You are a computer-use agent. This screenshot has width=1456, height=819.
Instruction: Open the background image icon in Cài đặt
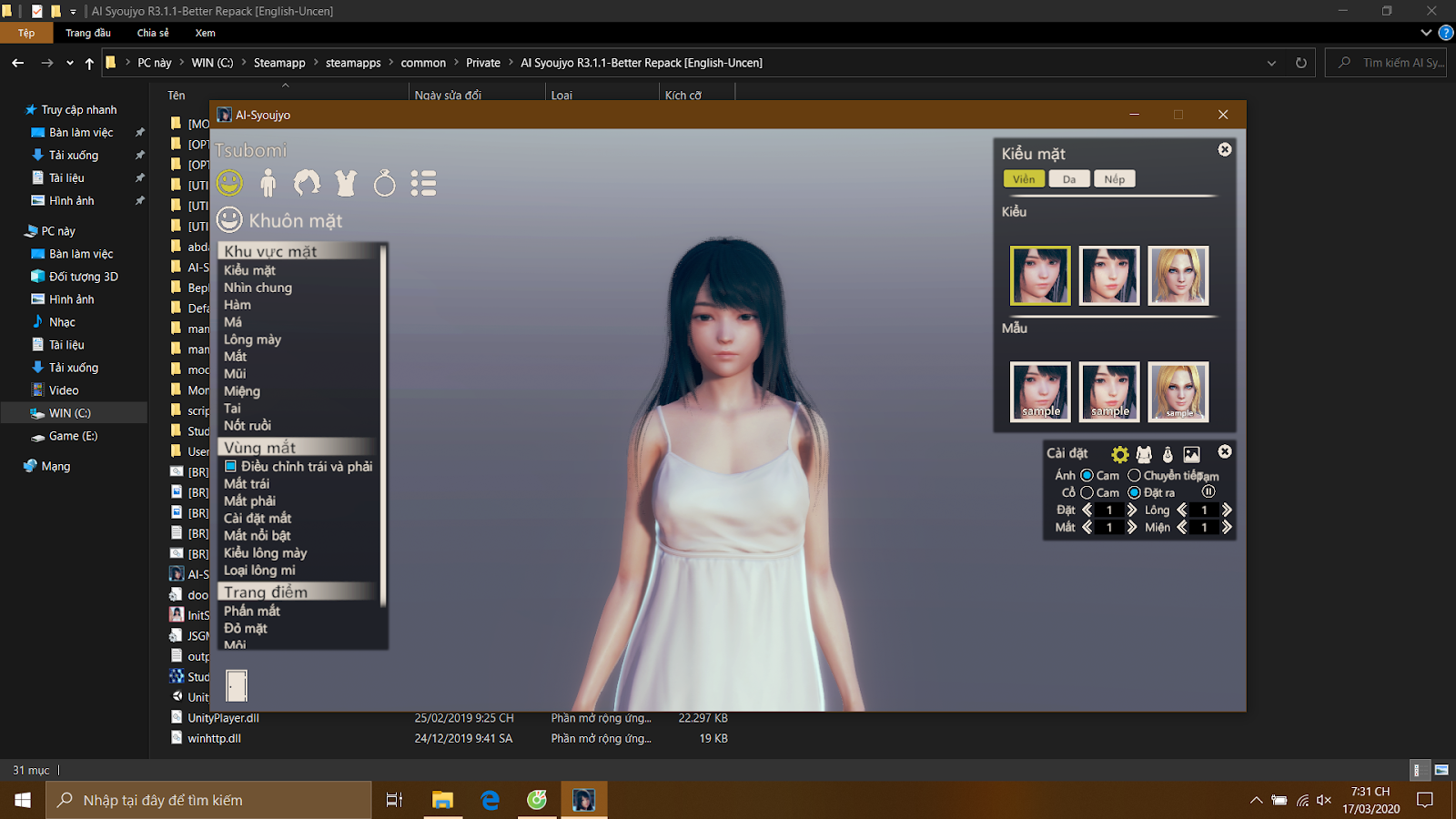pos(1191,454)
